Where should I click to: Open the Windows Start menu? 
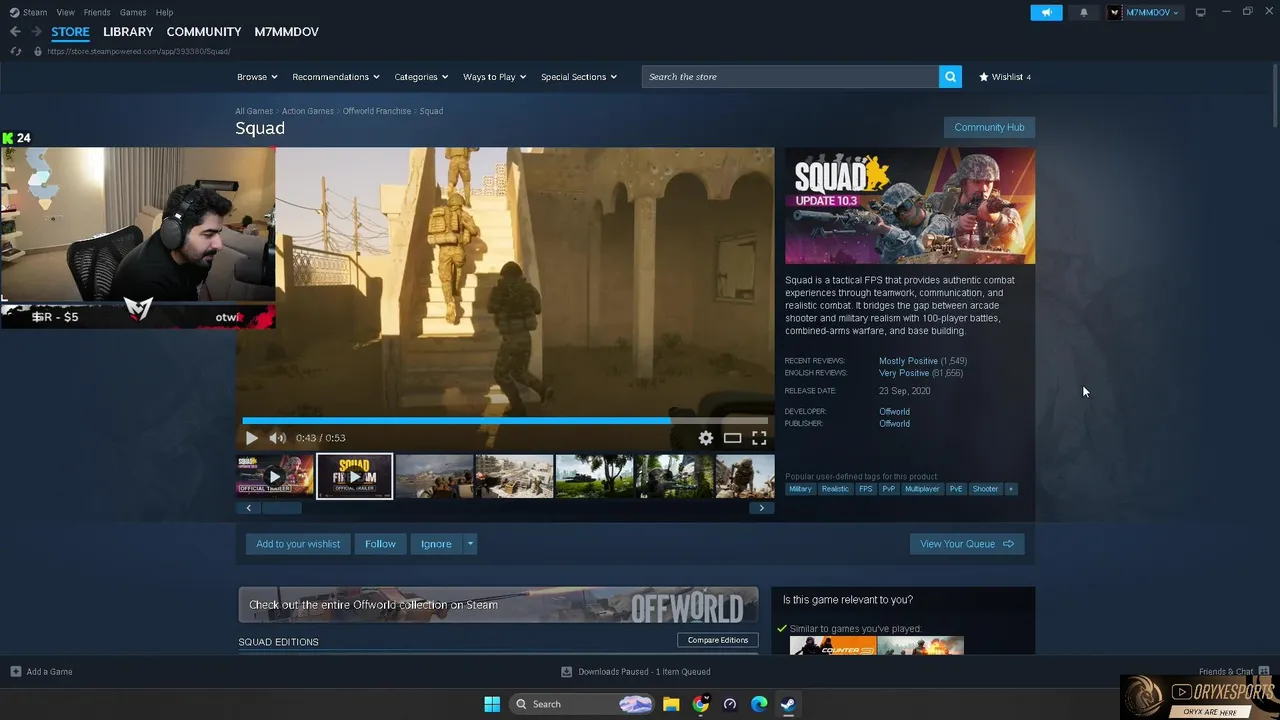pyautogui.click(x=492, y=704)
